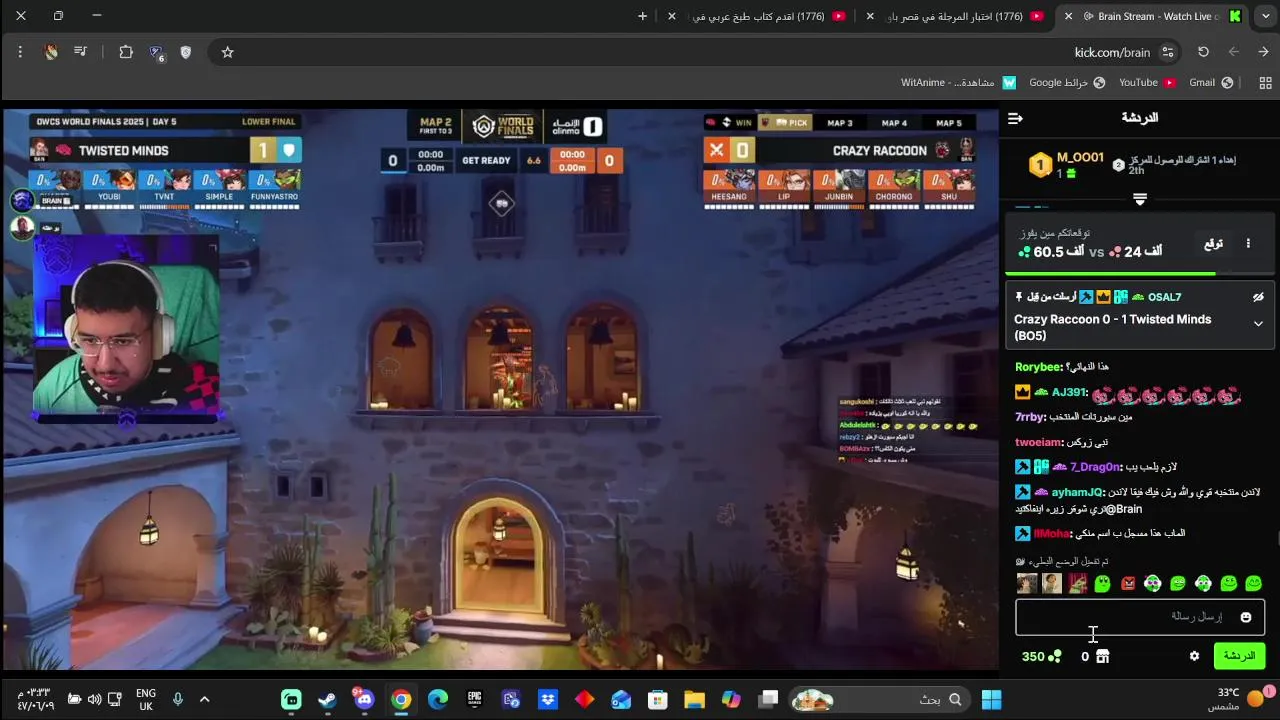The image size is (1280, 720).
Task: Open 7rrby's username in chat
Action: pos(1030,417)
